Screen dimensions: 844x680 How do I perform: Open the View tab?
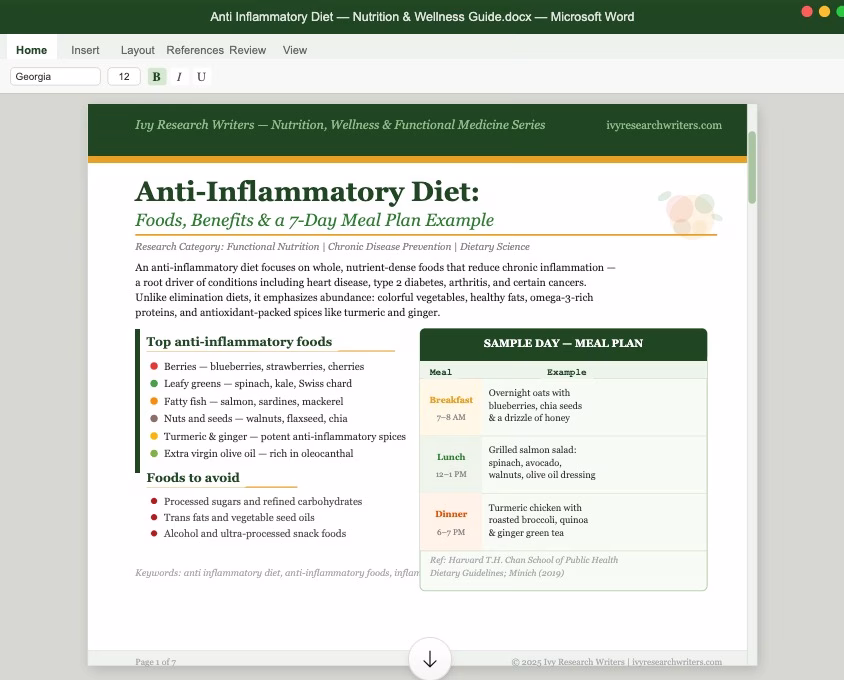click(x=294, y=49)
